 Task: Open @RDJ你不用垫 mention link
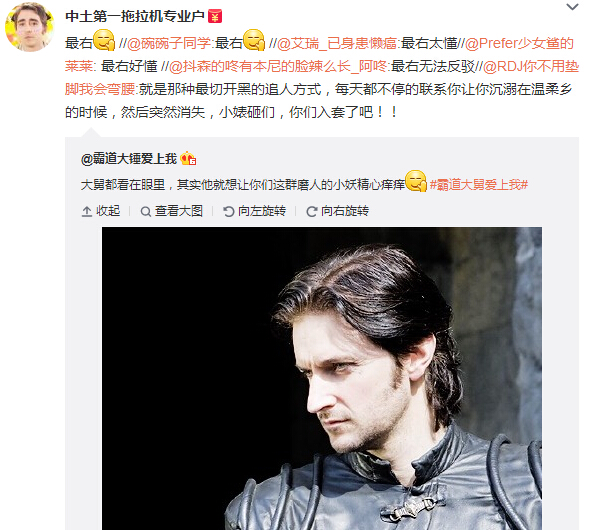tap(531, 67)
